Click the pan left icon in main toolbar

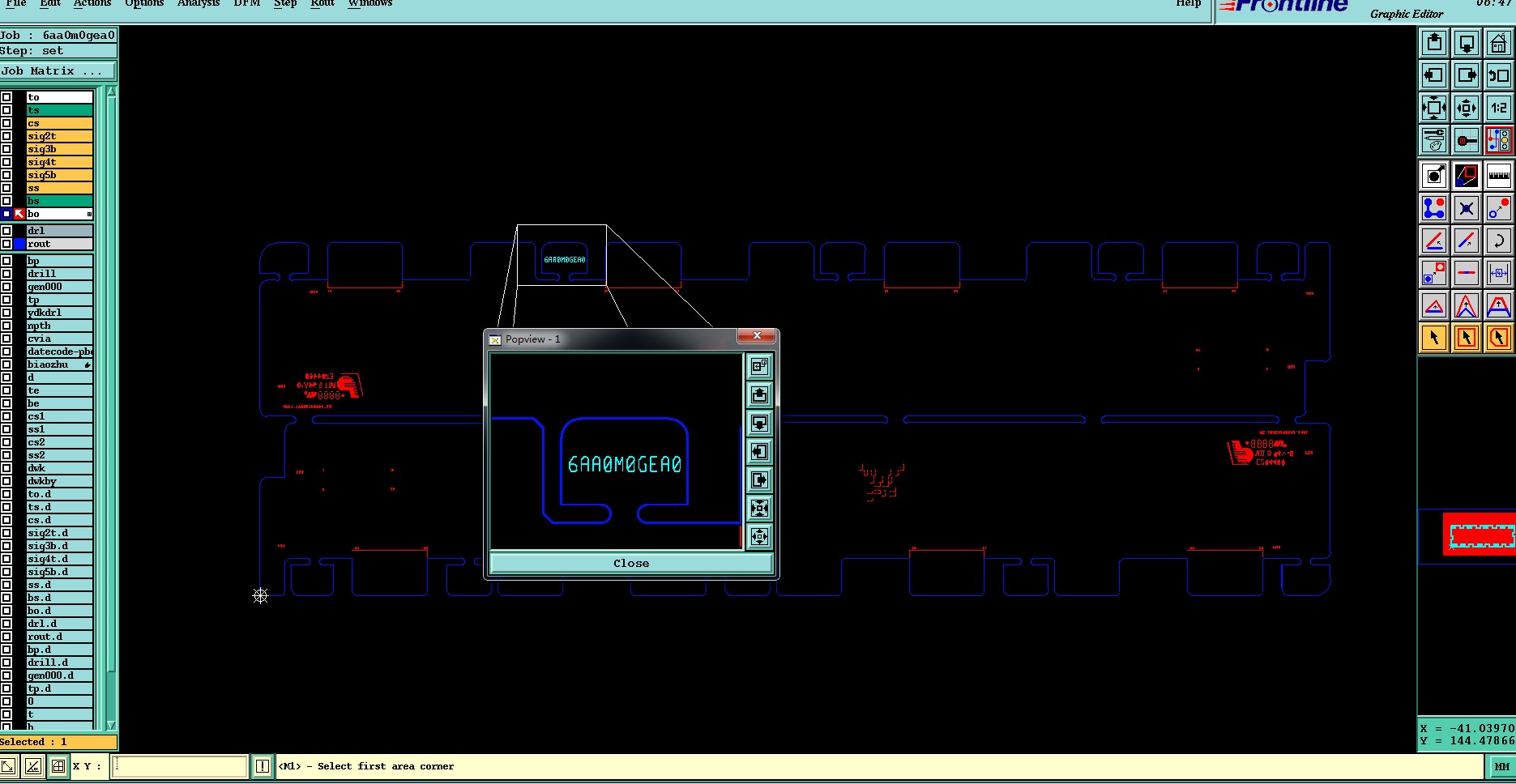1434,75
